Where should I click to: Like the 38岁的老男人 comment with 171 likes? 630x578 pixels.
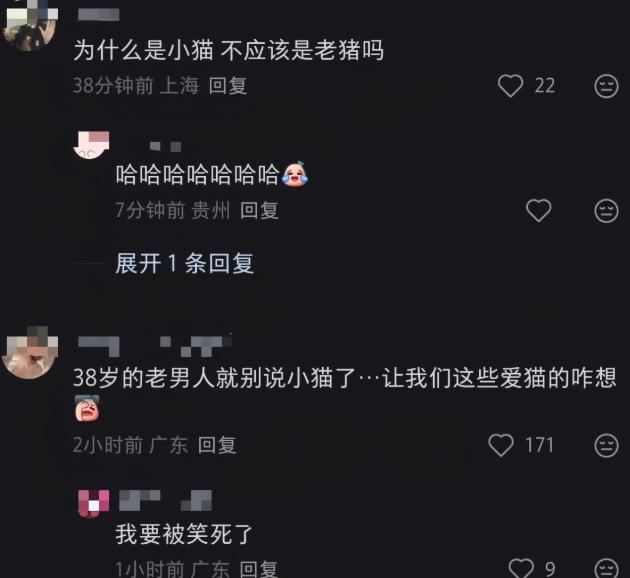(501, 445)
